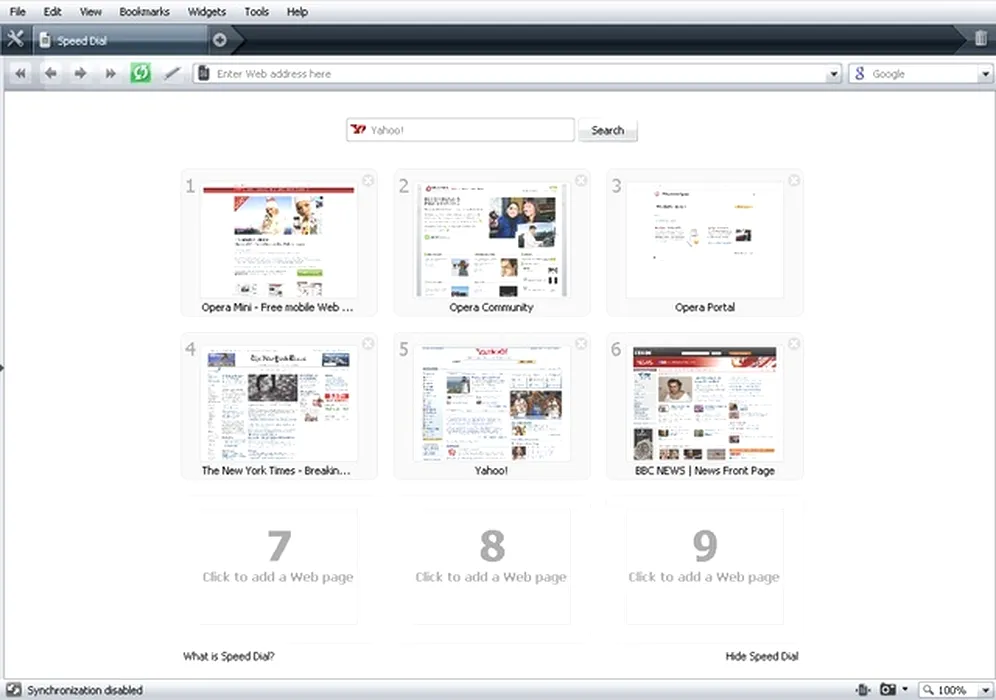Reload the page with the green button
The image size is (996, 700).
pyautogui.click(x=140, y=73)
